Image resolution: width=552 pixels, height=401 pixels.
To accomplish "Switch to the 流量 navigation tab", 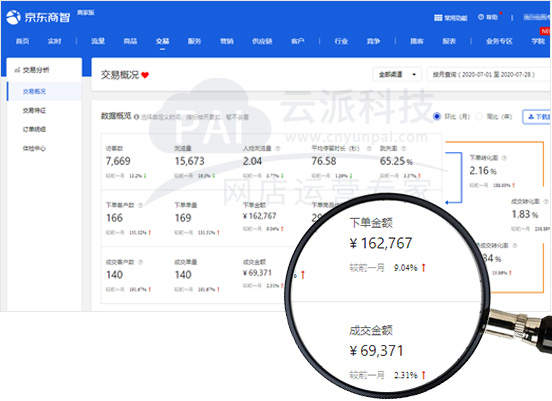I will coord(98,41).
